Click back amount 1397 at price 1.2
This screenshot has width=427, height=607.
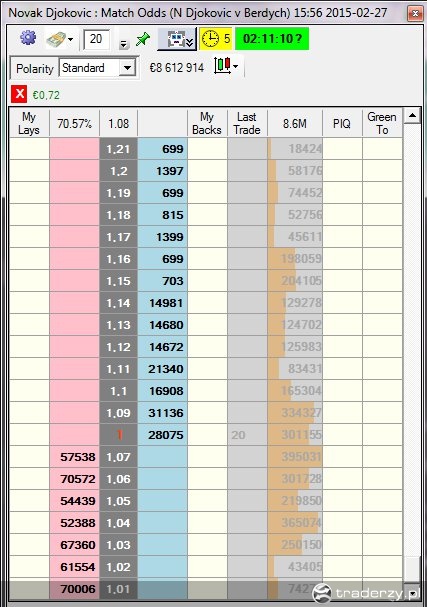163,171
